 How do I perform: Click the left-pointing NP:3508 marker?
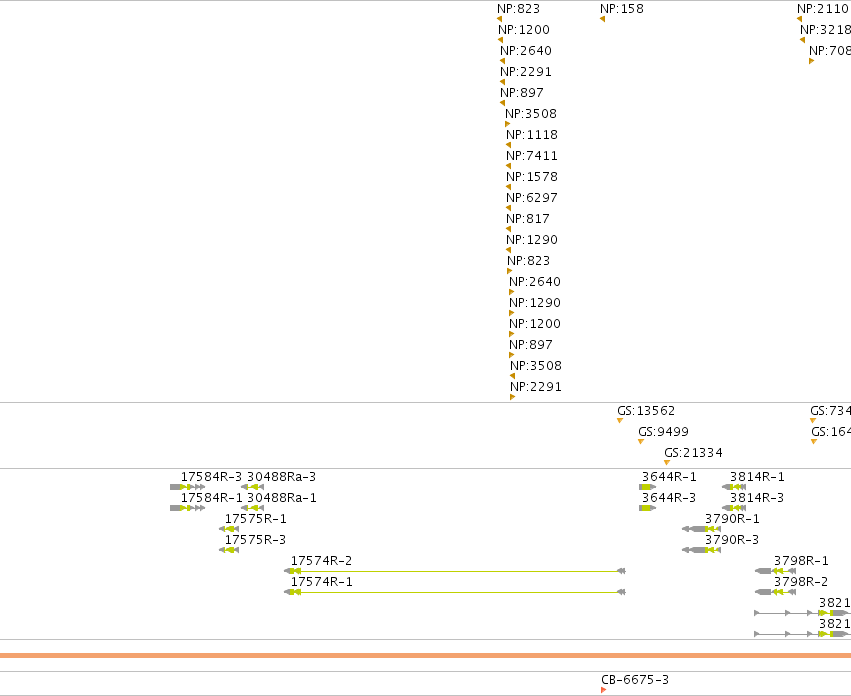click(x=512, y=376)
